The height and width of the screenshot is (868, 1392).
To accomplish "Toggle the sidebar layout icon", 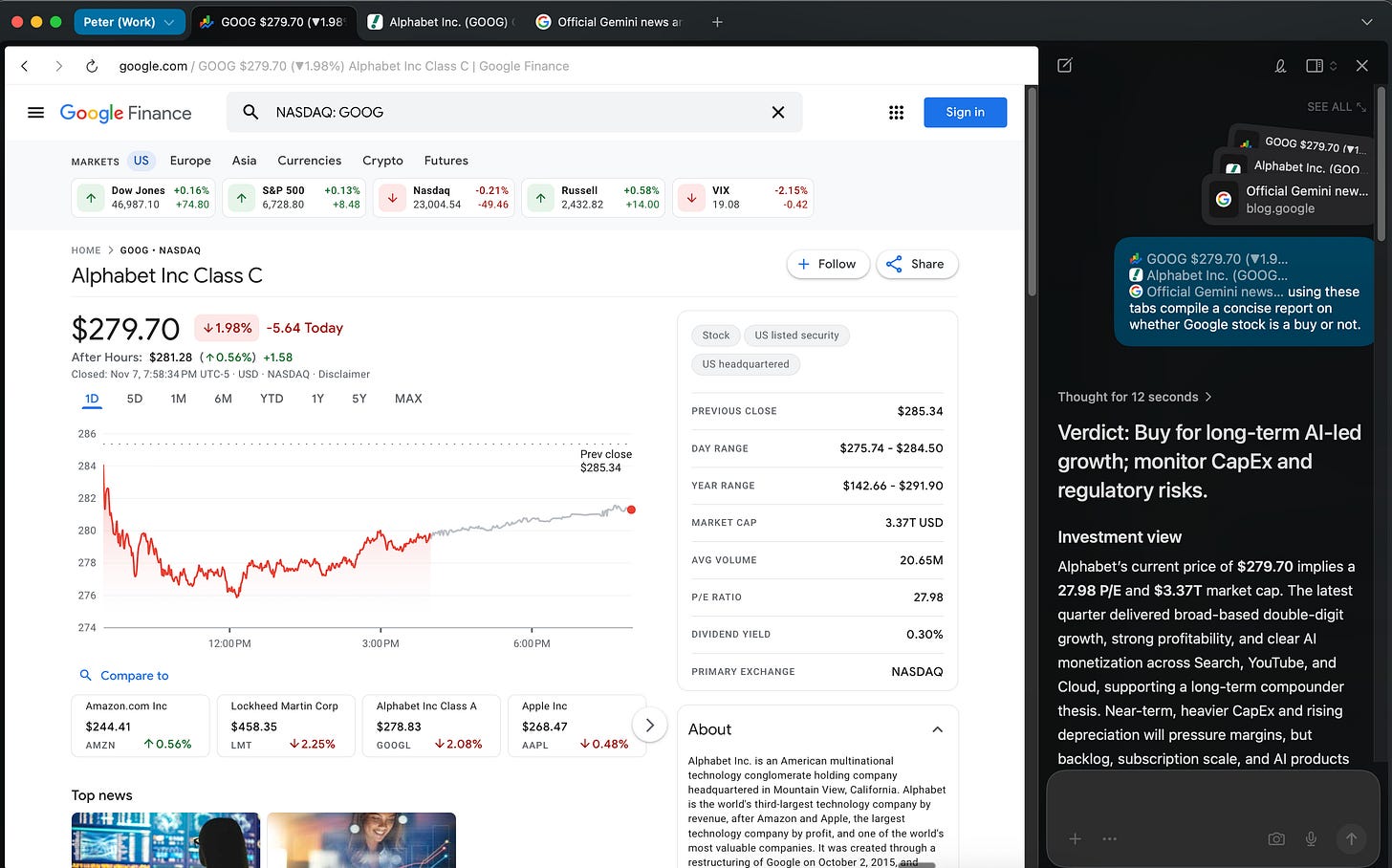I will click(x=1315, y=65).
